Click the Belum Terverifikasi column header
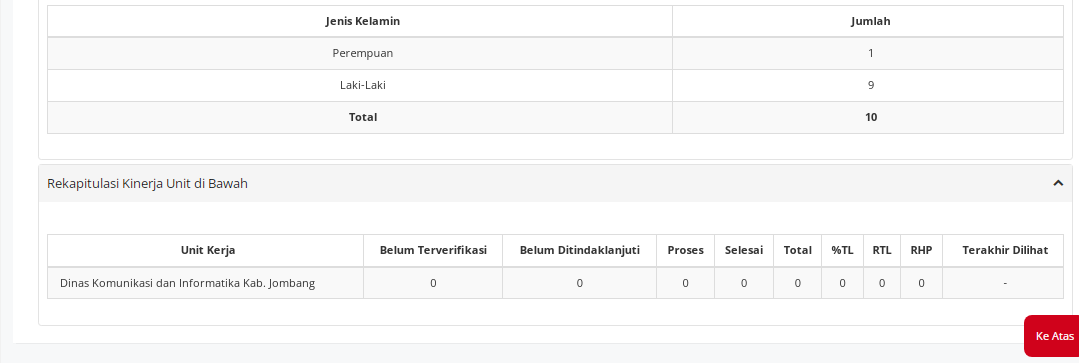The image size is (1079, 363). [x=433, y=250]
